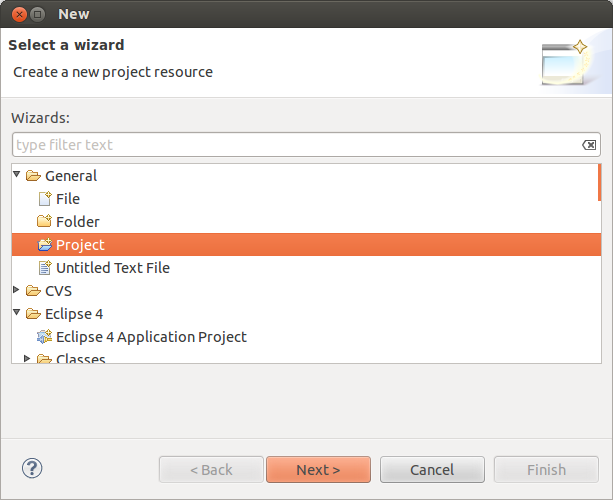The height and width of the screenshot is (500, 613).
Task: Click the Untitled Text File icon
Action: (44, 268)
